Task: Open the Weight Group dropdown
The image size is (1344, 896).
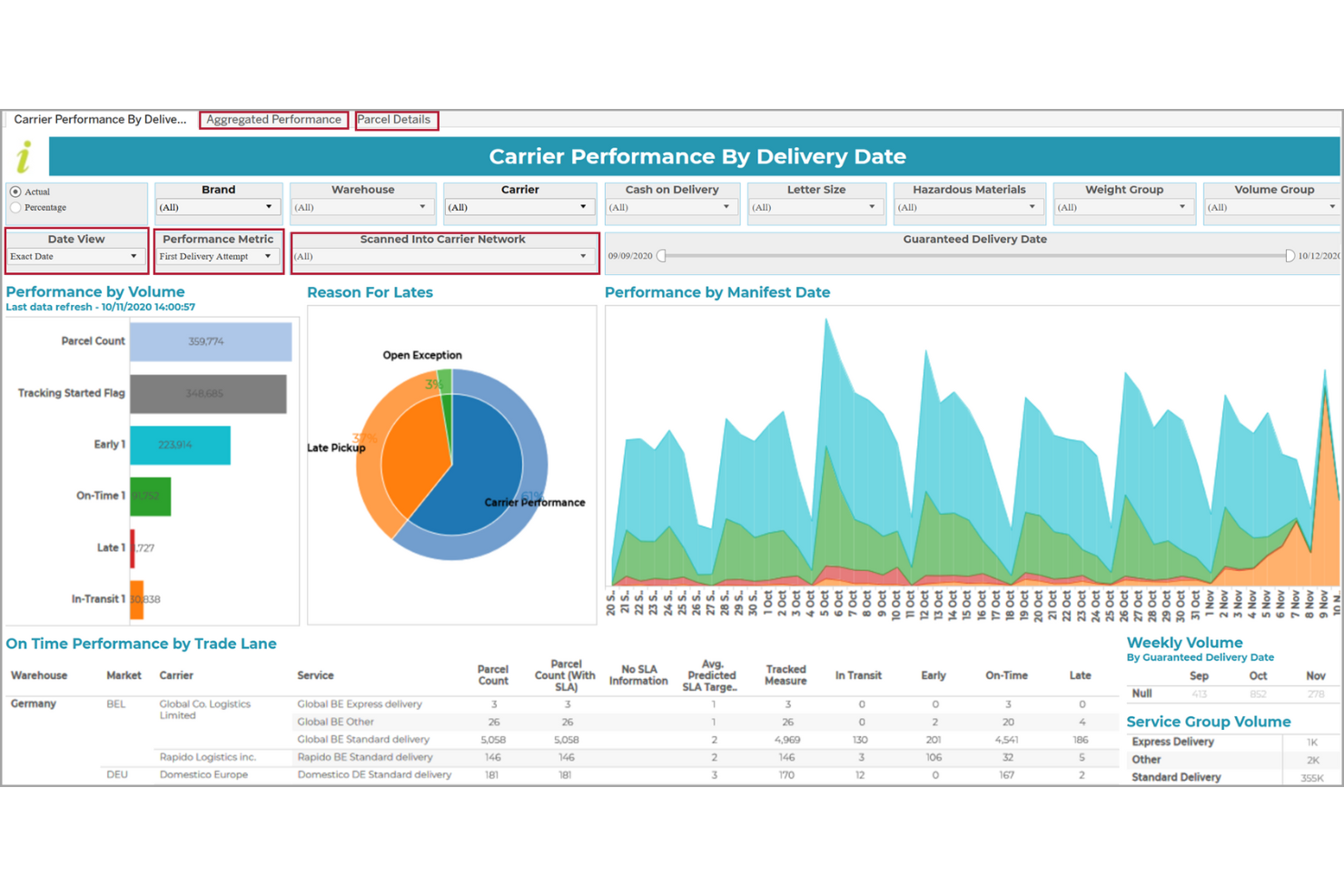Action: (1123, 208)
